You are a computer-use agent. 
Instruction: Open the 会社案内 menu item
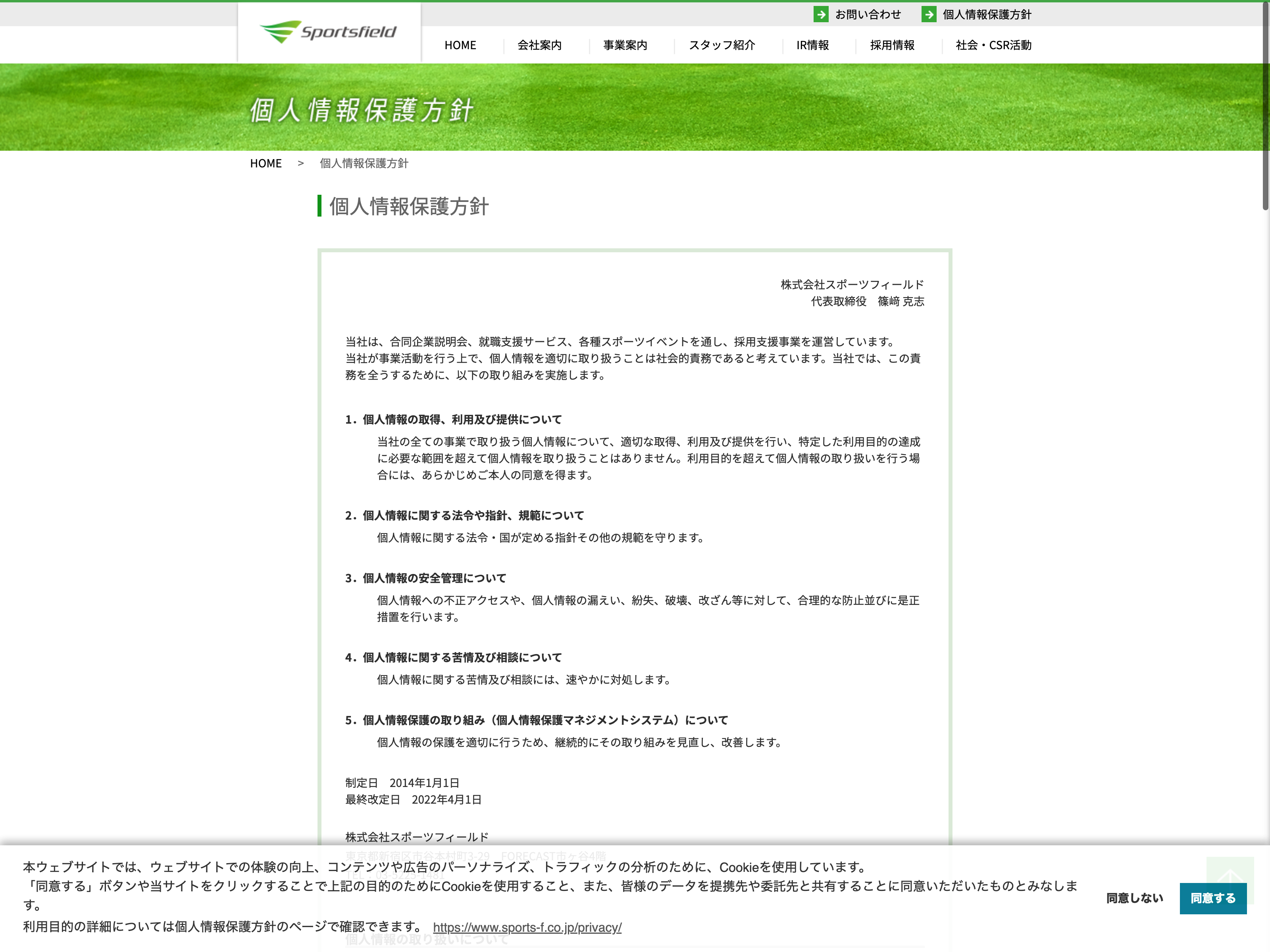(x=539, y=45)
